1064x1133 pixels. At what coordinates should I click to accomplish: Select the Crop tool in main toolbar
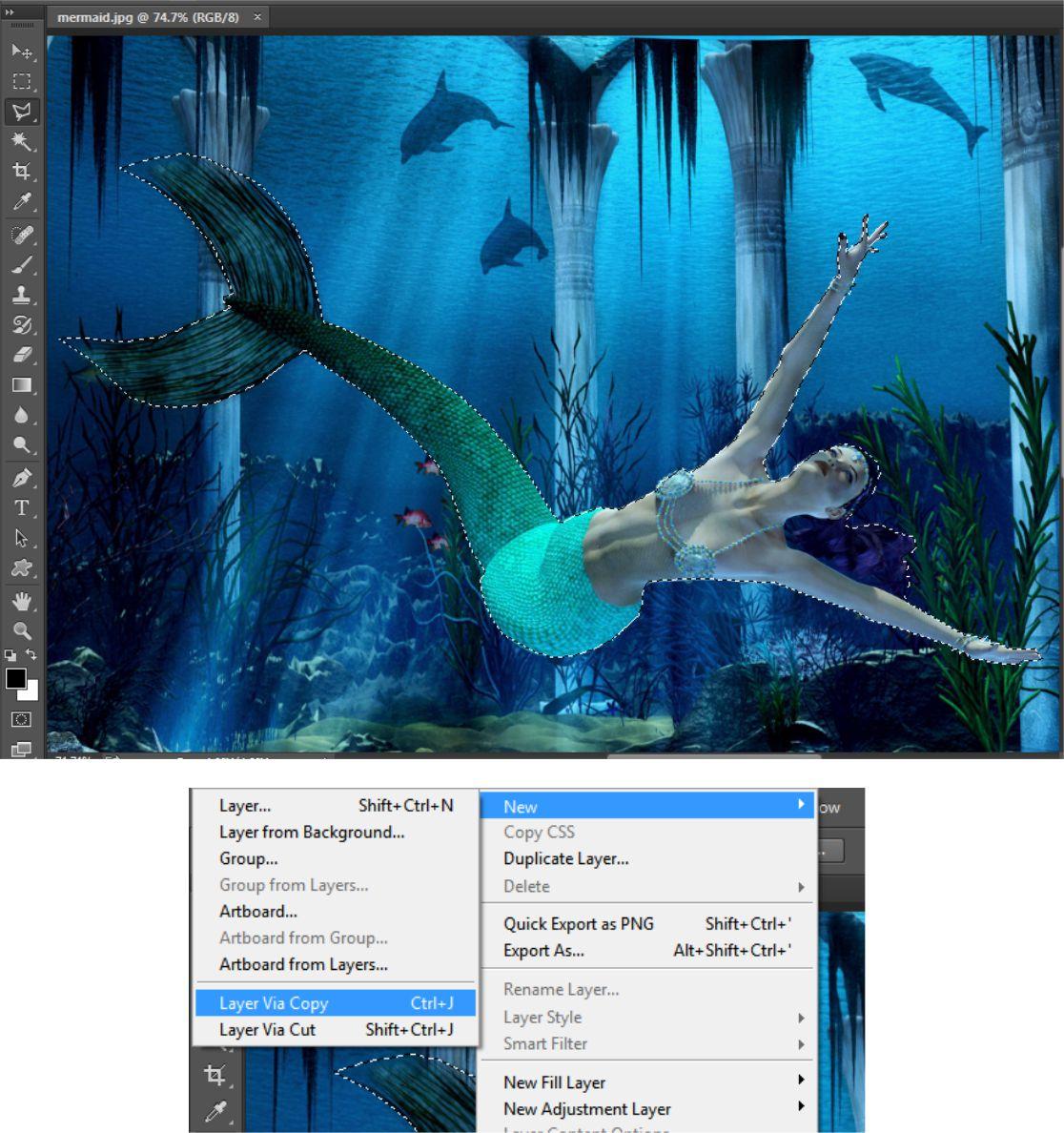(22, 172)
